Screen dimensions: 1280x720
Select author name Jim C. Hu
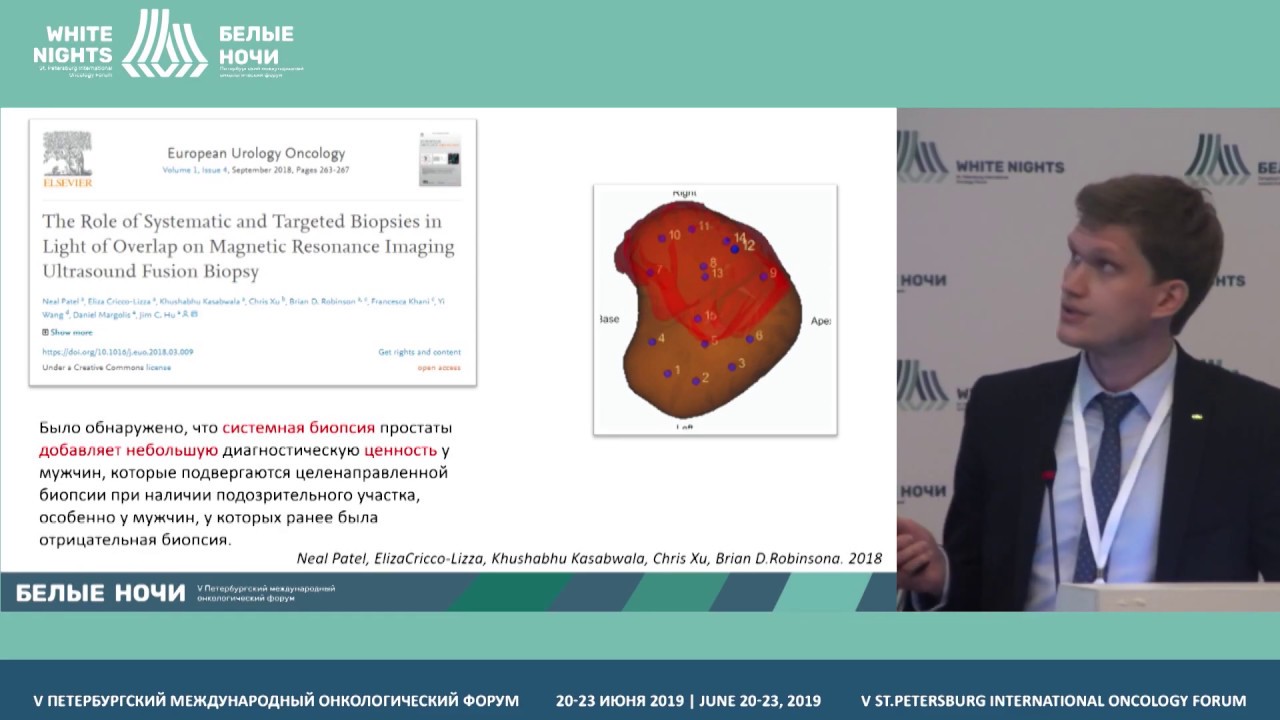tap(158, 315)
